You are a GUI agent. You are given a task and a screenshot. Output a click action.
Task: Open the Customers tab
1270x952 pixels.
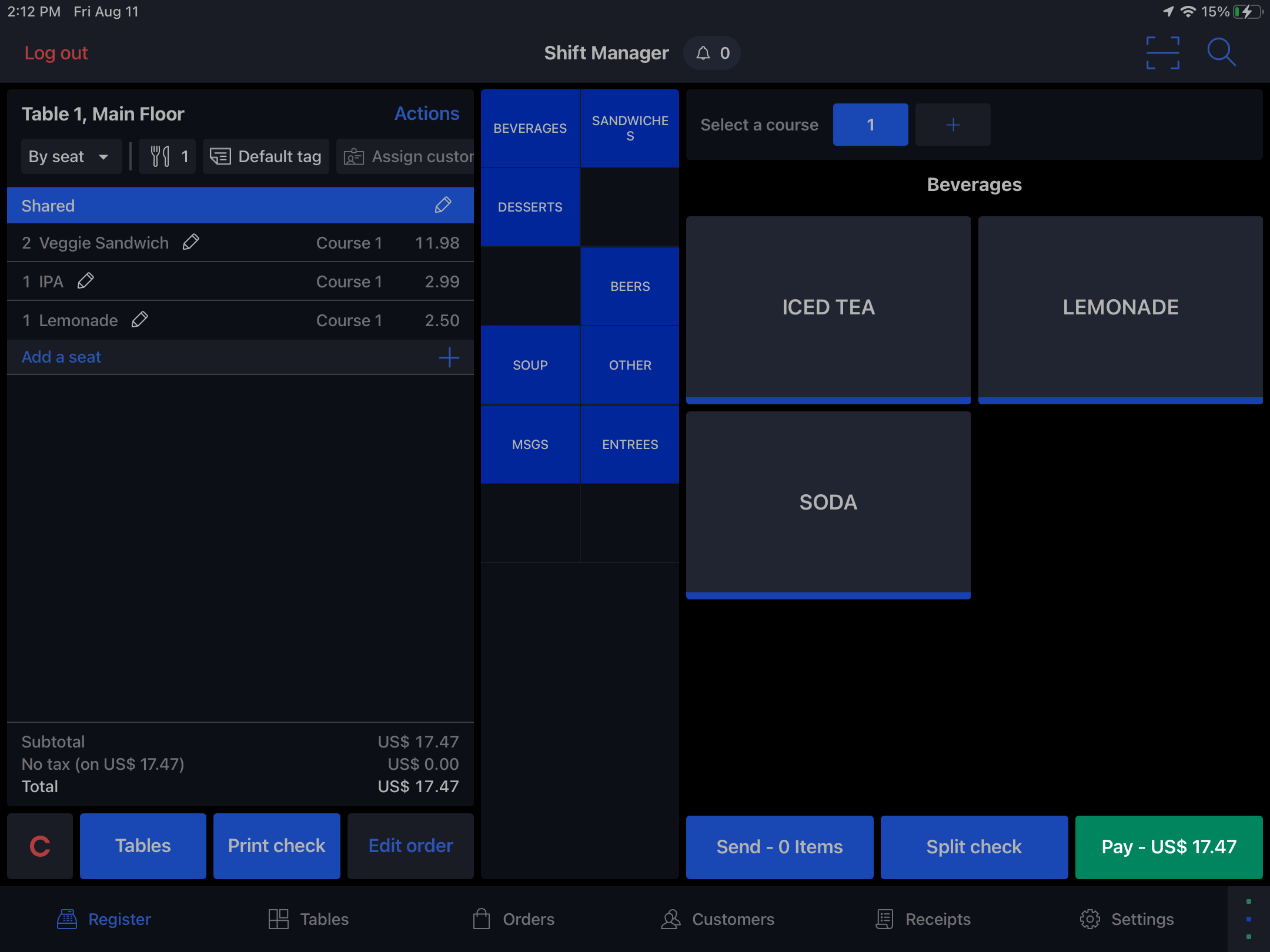click(x=717, y=919)
